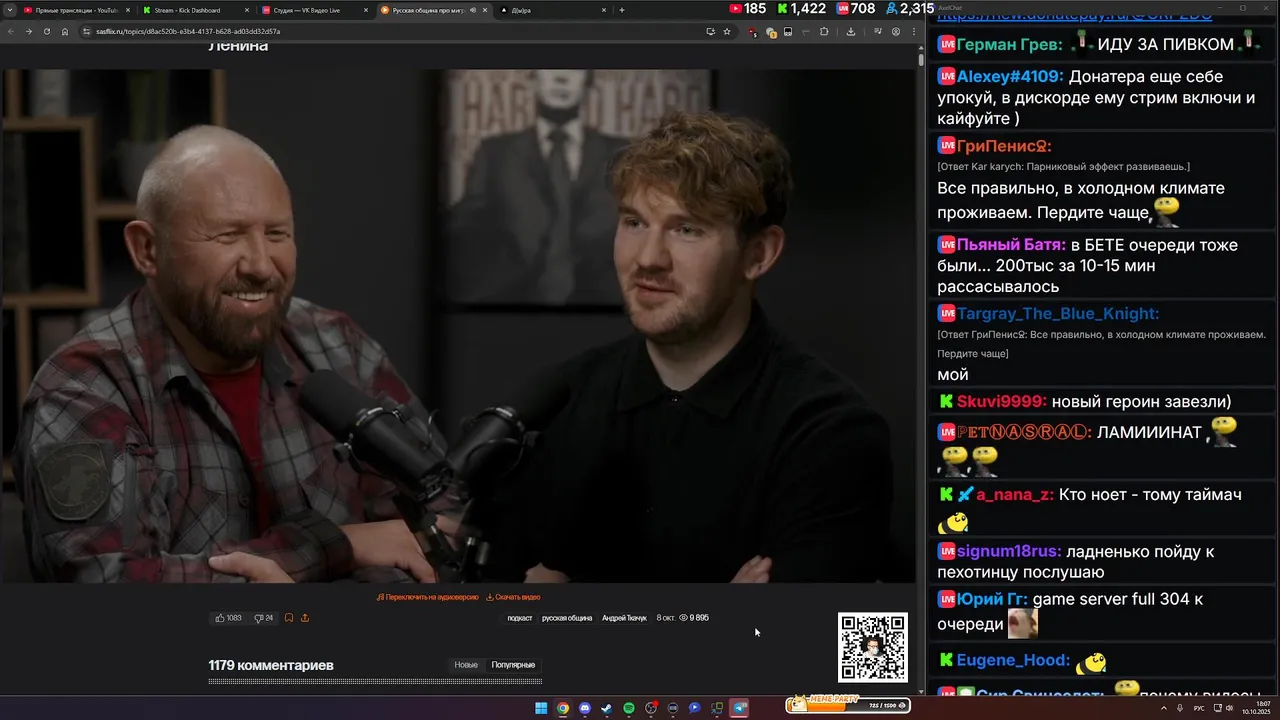Go forward in the browser
The width and height of the screenshot is (1280, 720).
point(28,31)
